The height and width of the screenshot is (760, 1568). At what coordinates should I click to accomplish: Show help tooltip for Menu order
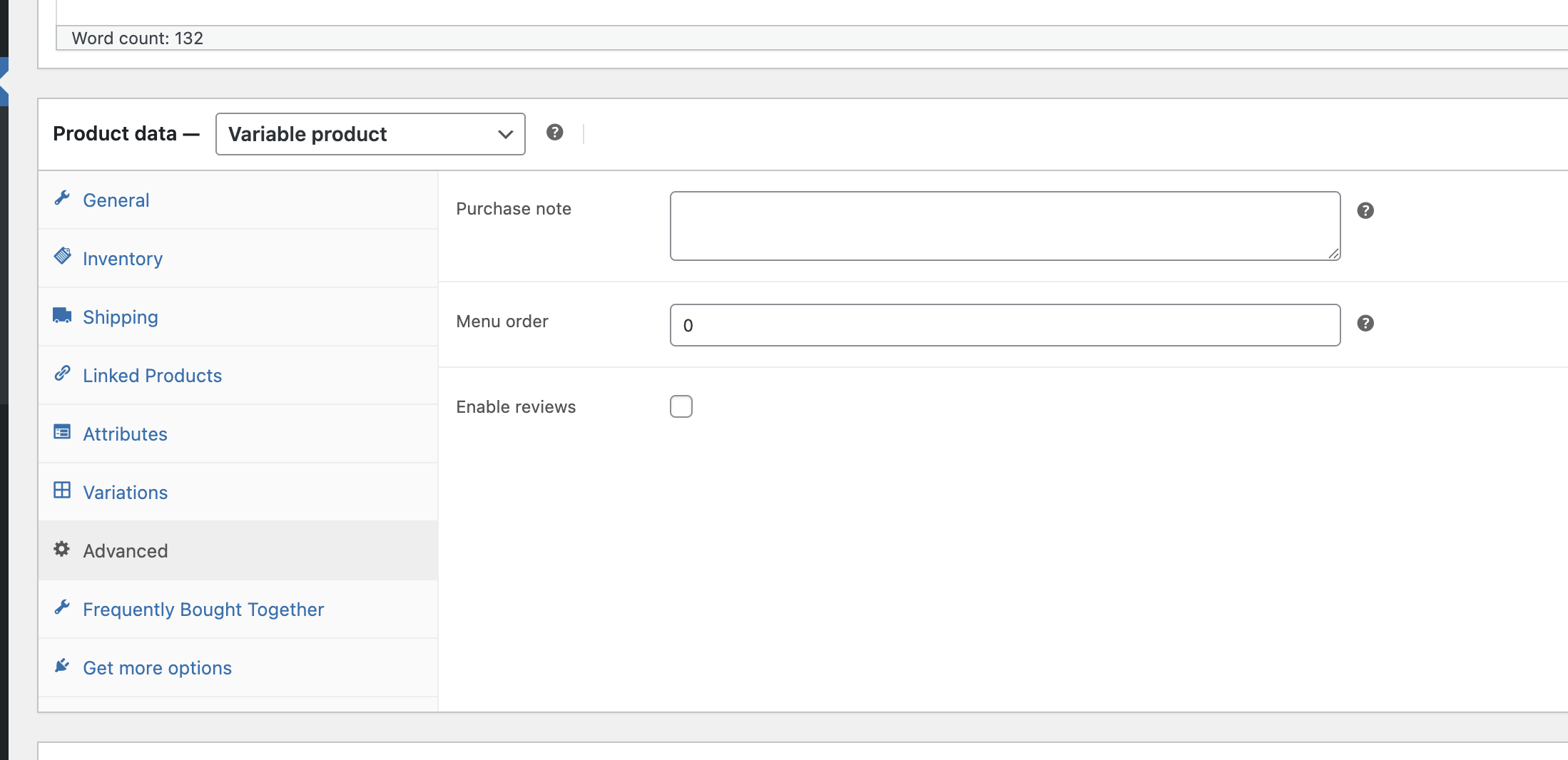pyautogui.click(x=1365, y=323)
